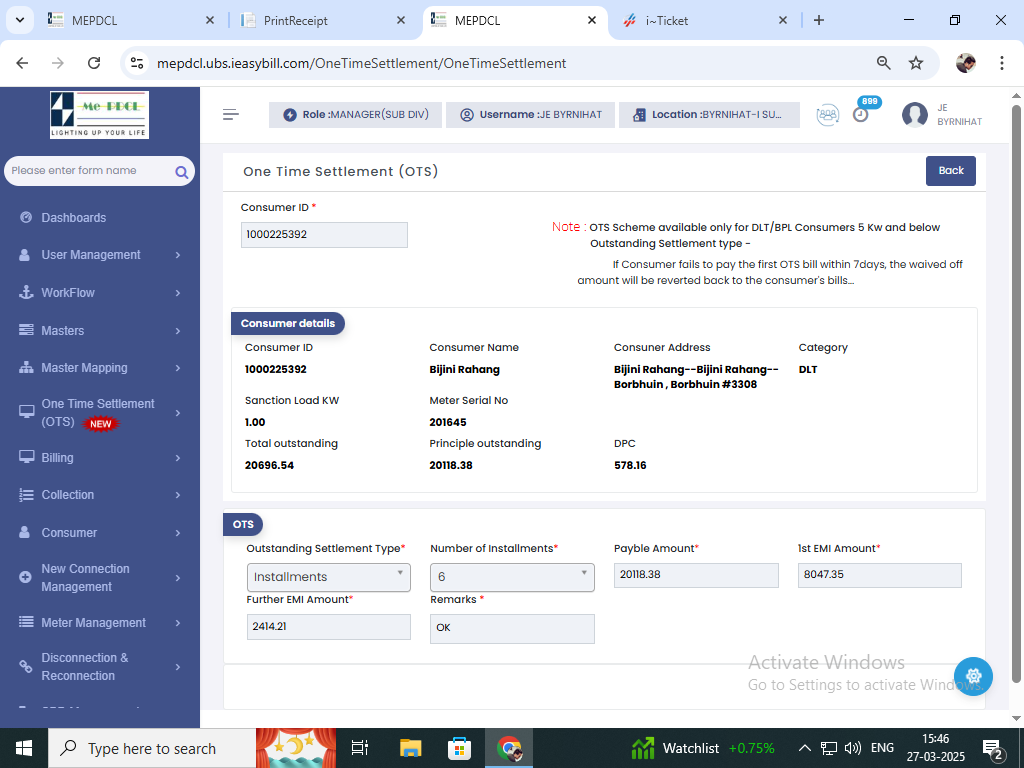
Task: Click the Disconnection & Reconnection link icon
Action: tap(25, 667)
